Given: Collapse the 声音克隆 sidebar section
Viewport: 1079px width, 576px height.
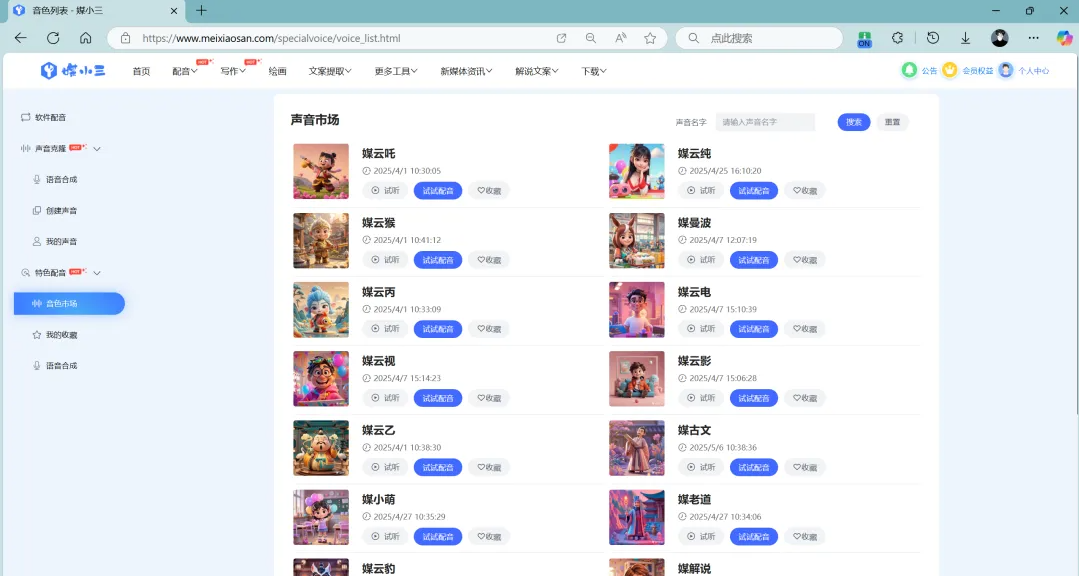Looking at the screenshot, I should (97, 149).
